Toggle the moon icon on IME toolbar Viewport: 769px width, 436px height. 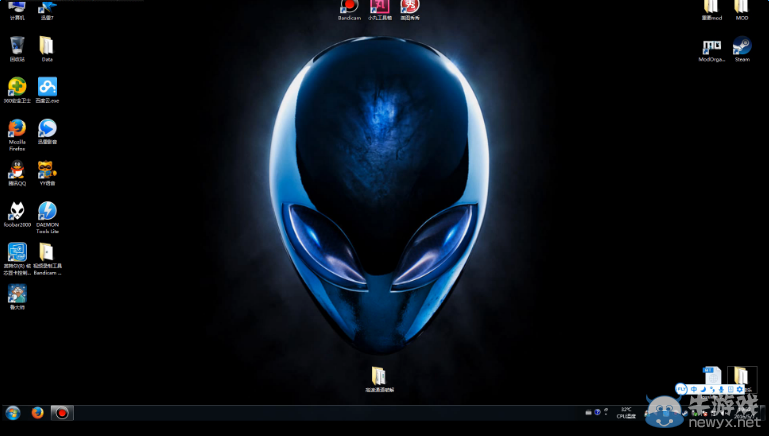[x=703, y=389]
